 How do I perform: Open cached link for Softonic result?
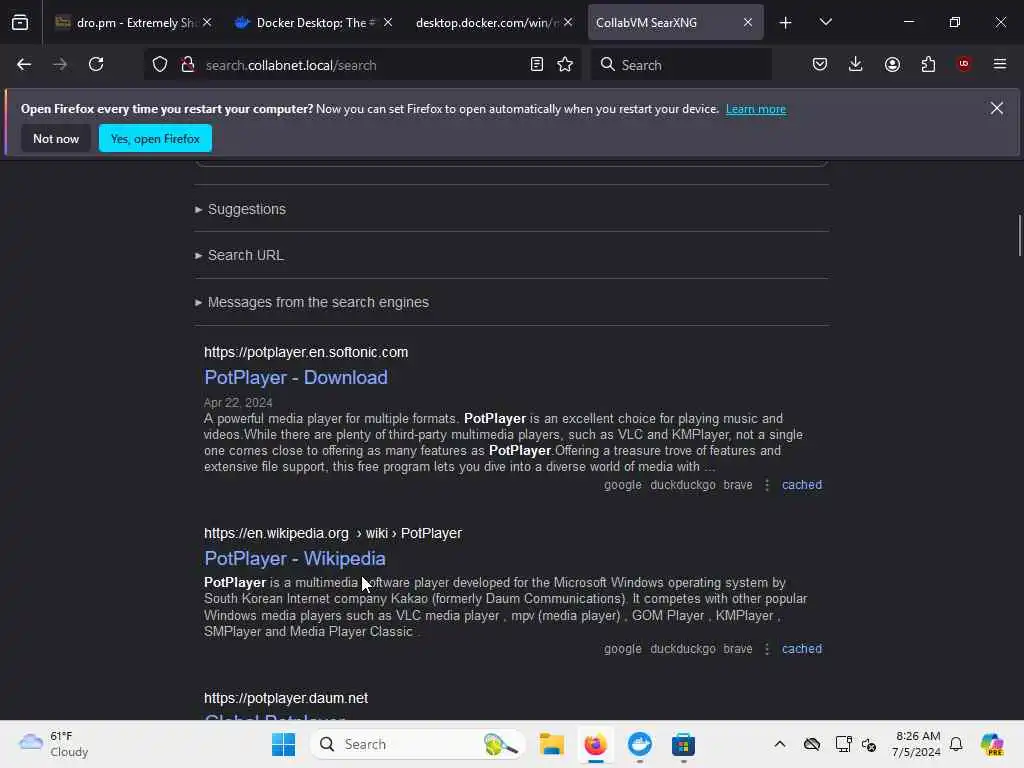pos(802,485)
